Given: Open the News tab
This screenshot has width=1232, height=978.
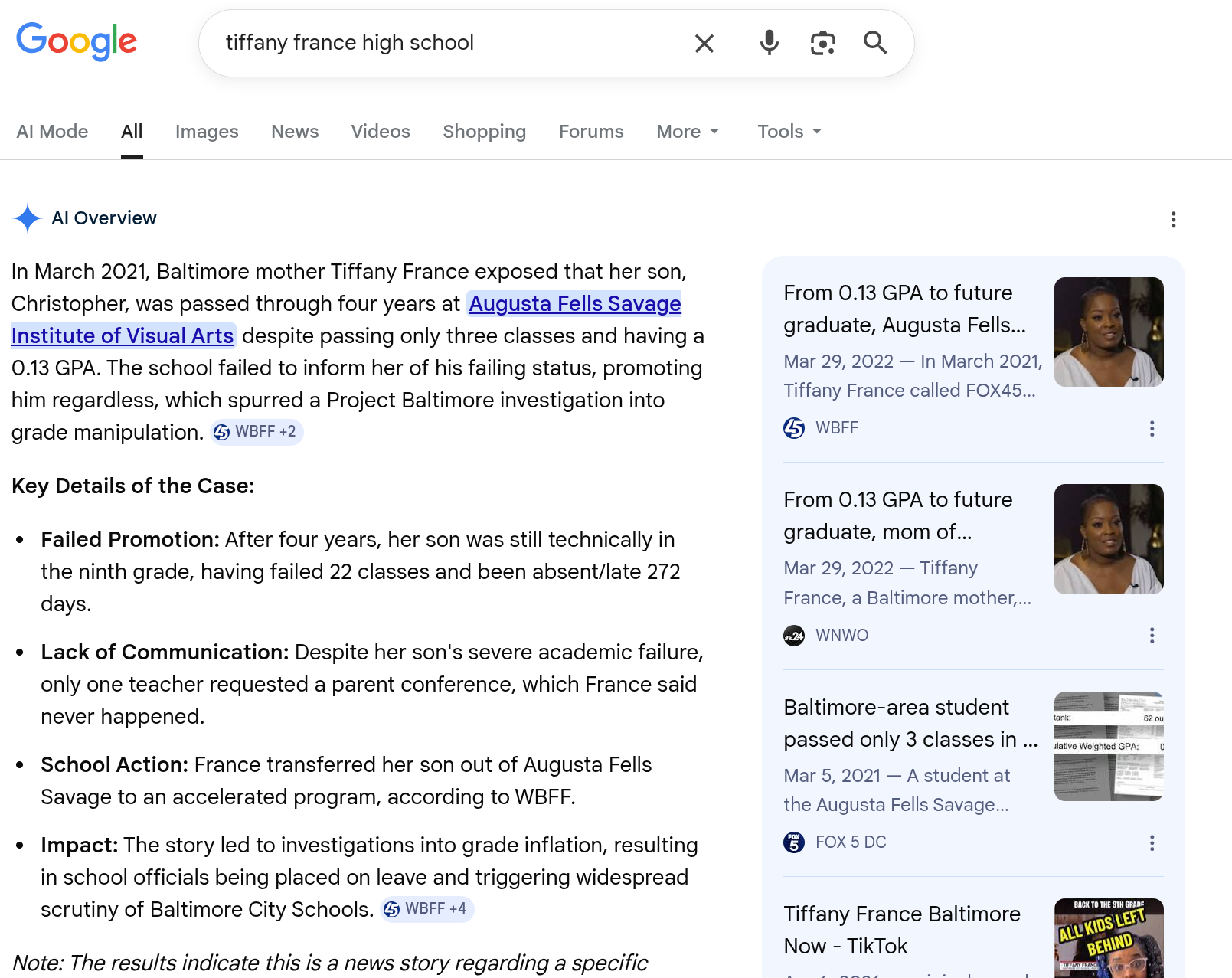Looking at the screenshot, I should pyautogui.click(x=295, y=132).
